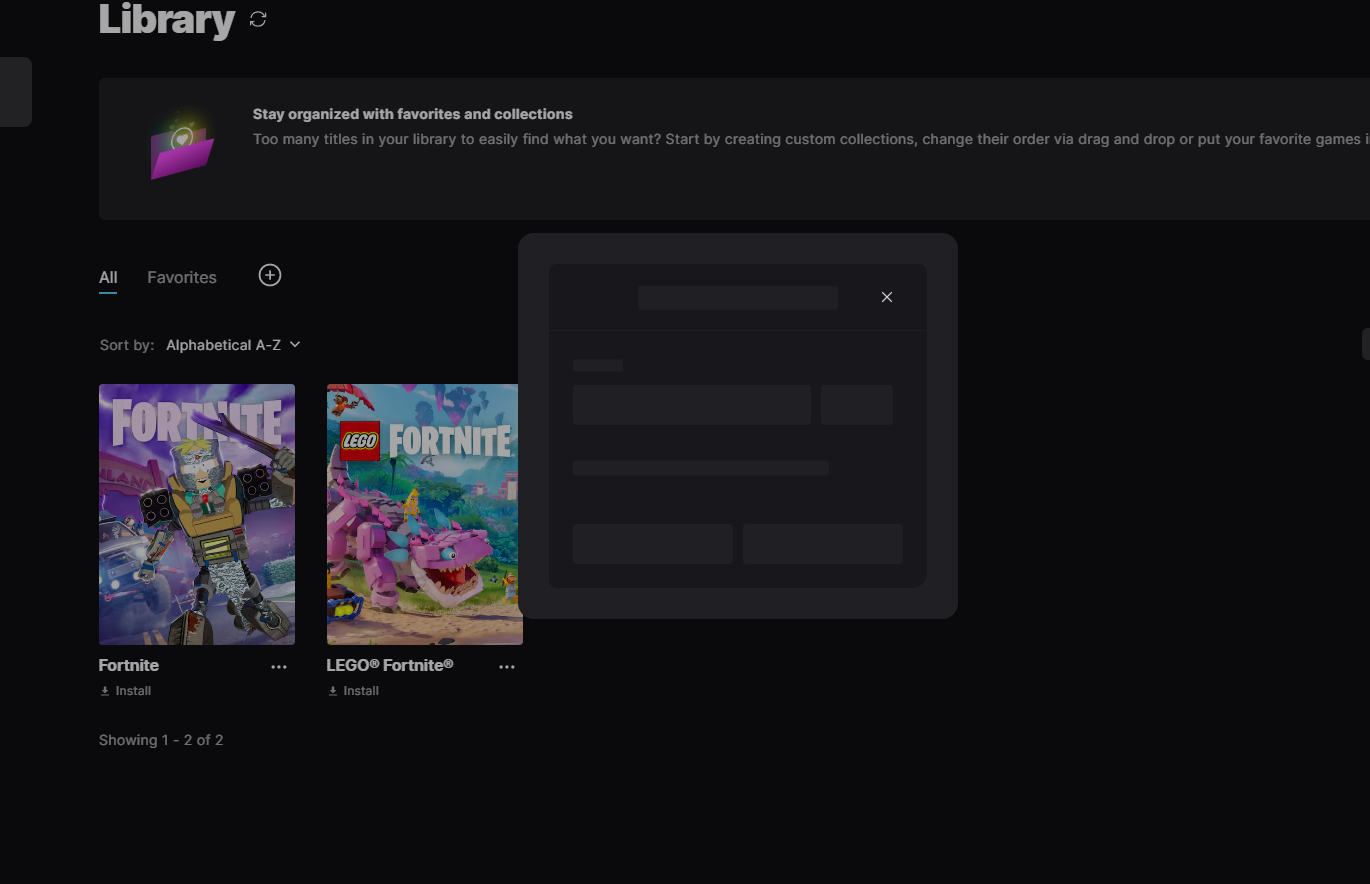Add a new collection with the plus icon
The width and height of the screenshot is (1370, 884).
pos(270,275)
